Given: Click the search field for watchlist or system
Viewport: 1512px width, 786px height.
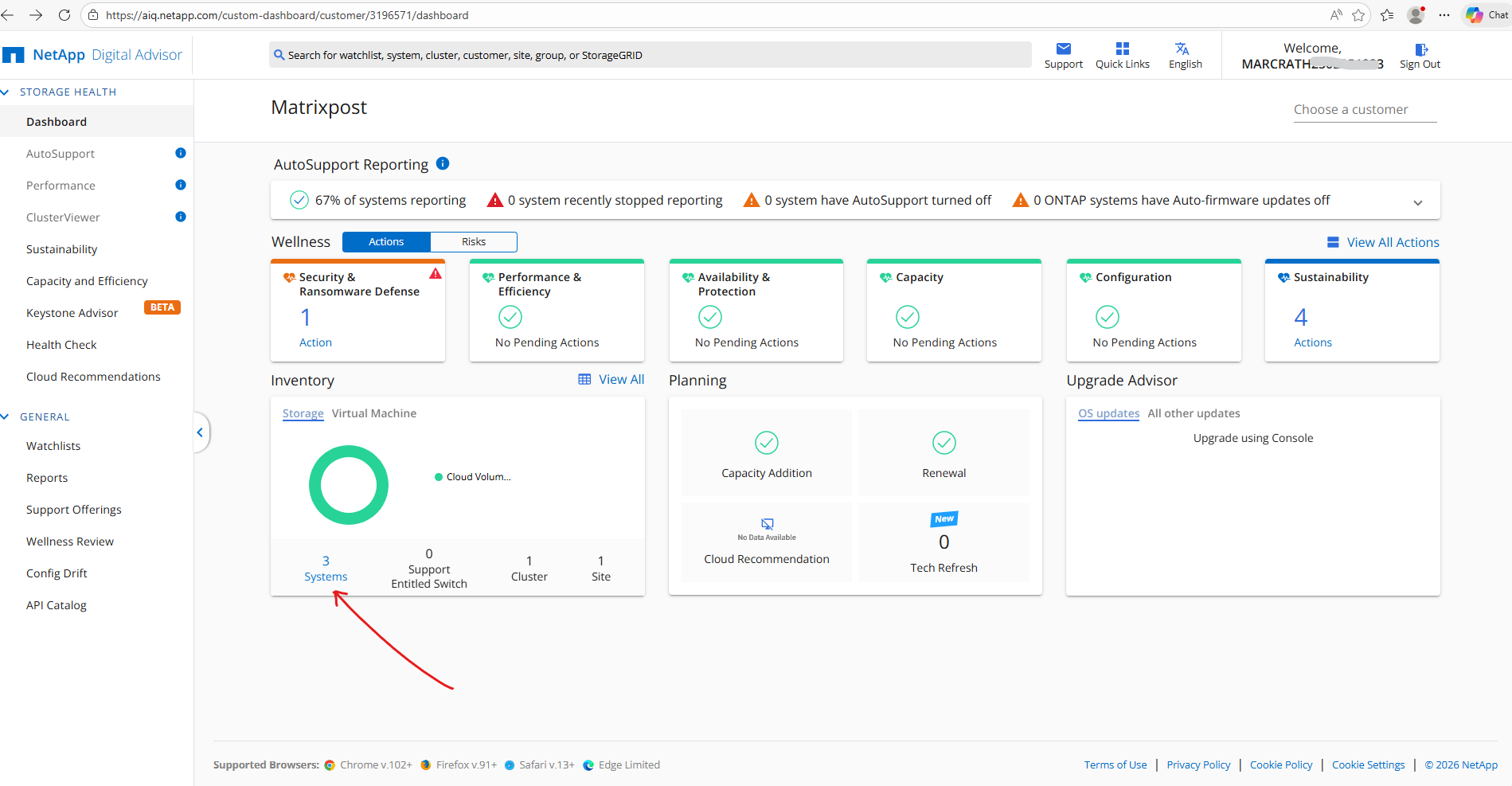Looking at the screenshot, I should pos(649,55).
